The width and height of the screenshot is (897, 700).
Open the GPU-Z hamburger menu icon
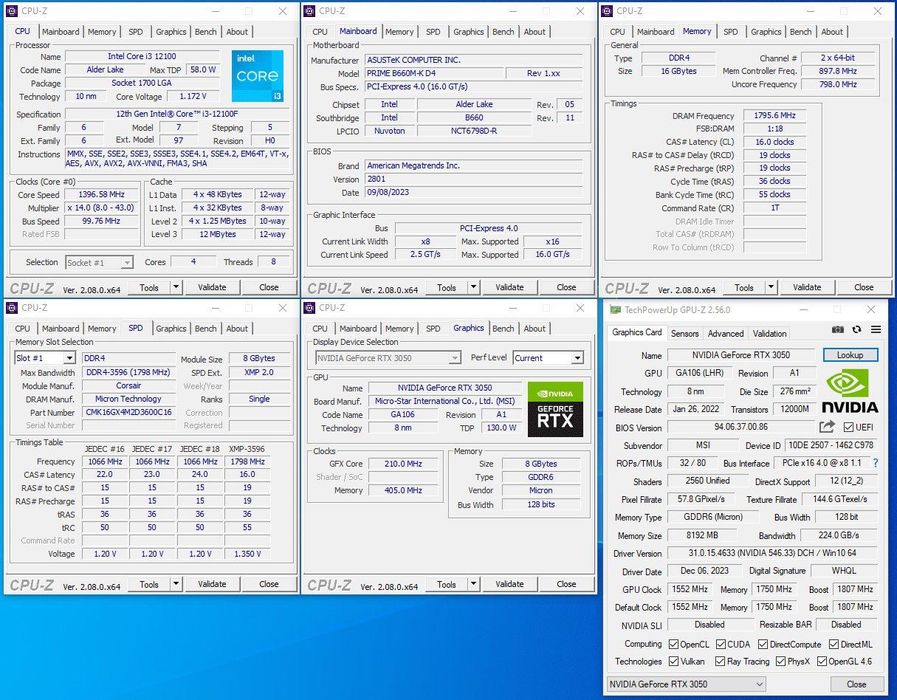click(x=876, y=329)
